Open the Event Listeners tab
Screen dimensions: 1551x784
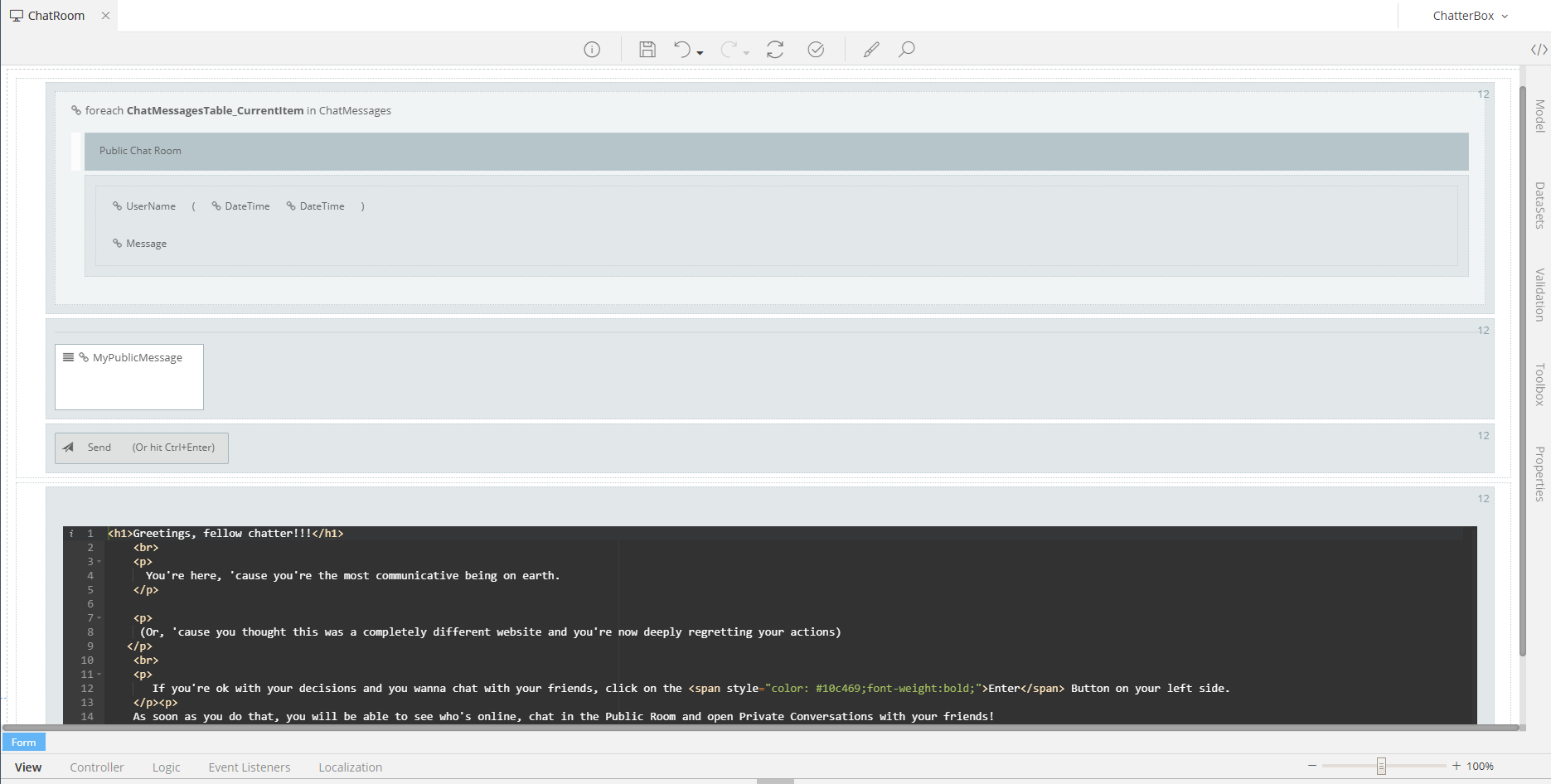point(250,767)
